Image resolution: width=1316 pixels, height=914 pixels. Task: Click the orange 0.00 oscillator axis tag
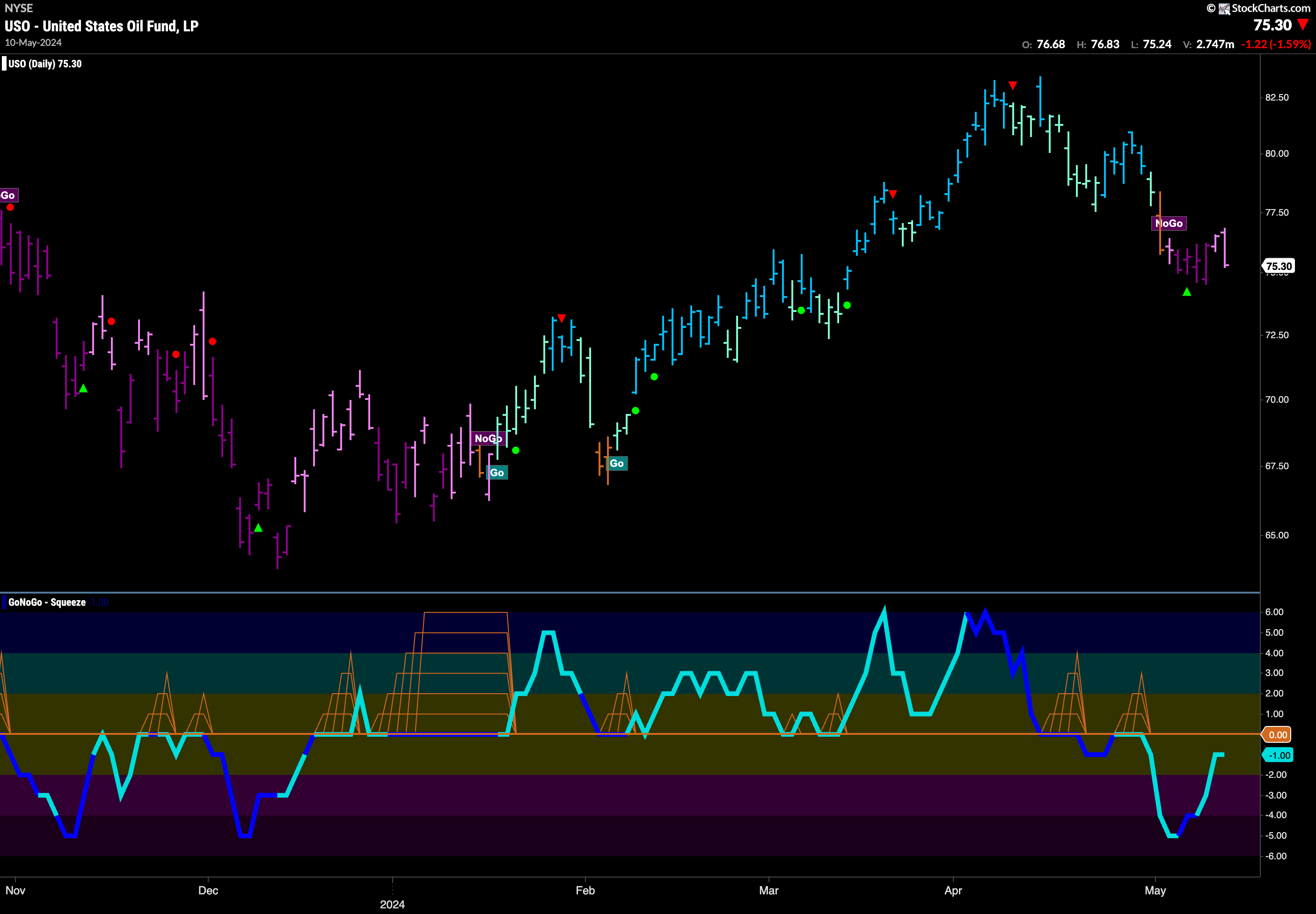1278,735
